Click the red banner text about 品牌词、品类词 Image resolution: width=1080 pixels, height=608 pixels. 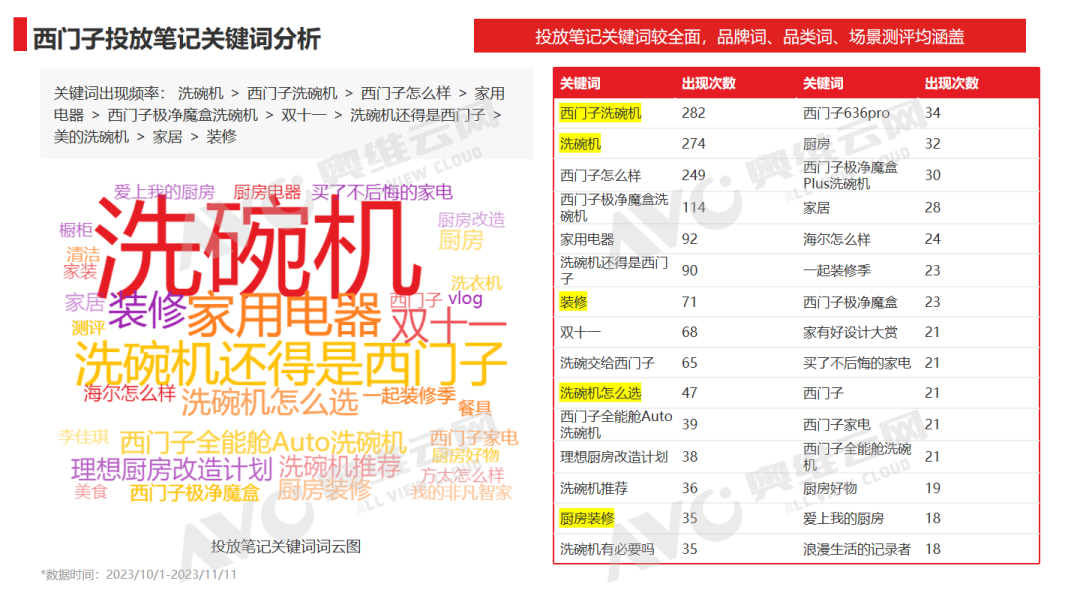749,36
